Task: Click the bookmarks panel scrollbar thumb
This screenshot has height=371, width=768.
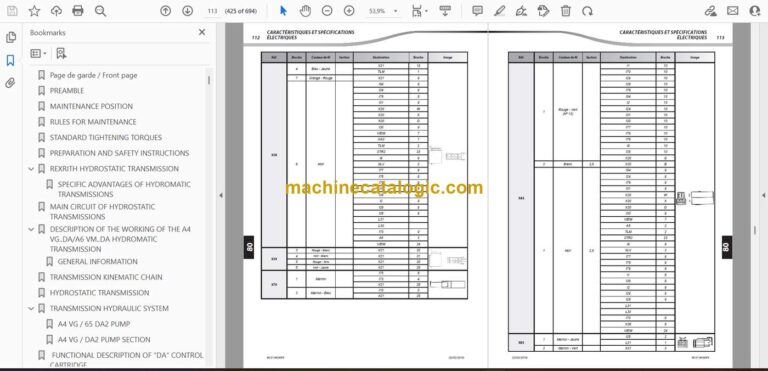Action: pyautogui.click(x=209, y=80)
